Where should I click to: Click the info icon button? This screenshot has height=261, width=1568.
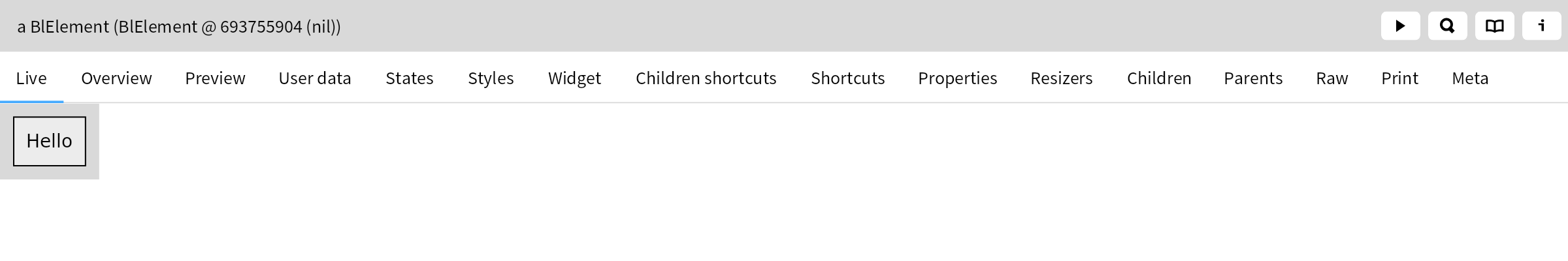pos(1541,26)
